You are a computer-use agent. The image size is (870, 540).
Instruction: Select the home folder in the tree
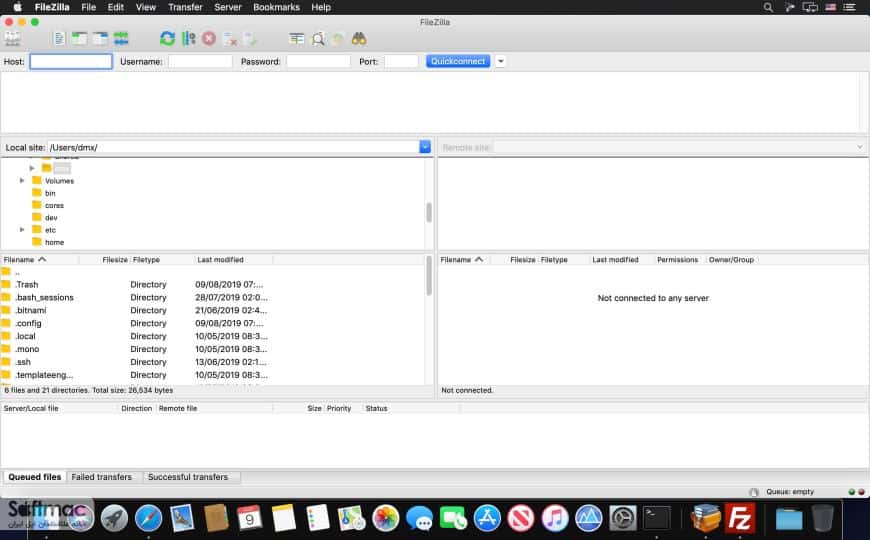tap(54, 242)
